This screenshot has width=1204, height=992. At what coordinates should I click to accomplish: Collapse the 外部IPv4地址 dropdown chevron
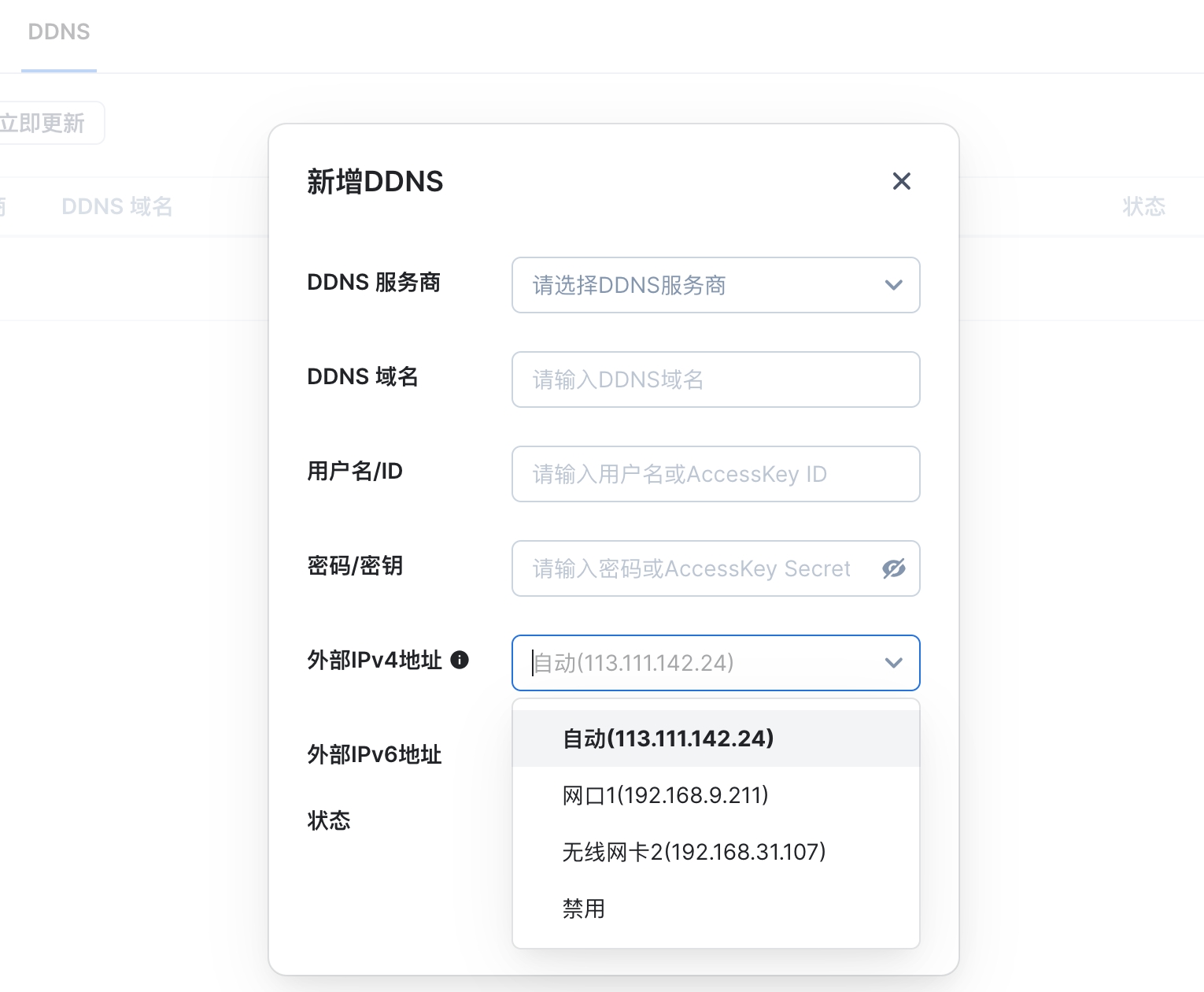pyautogui.click(x=893, y=663)
